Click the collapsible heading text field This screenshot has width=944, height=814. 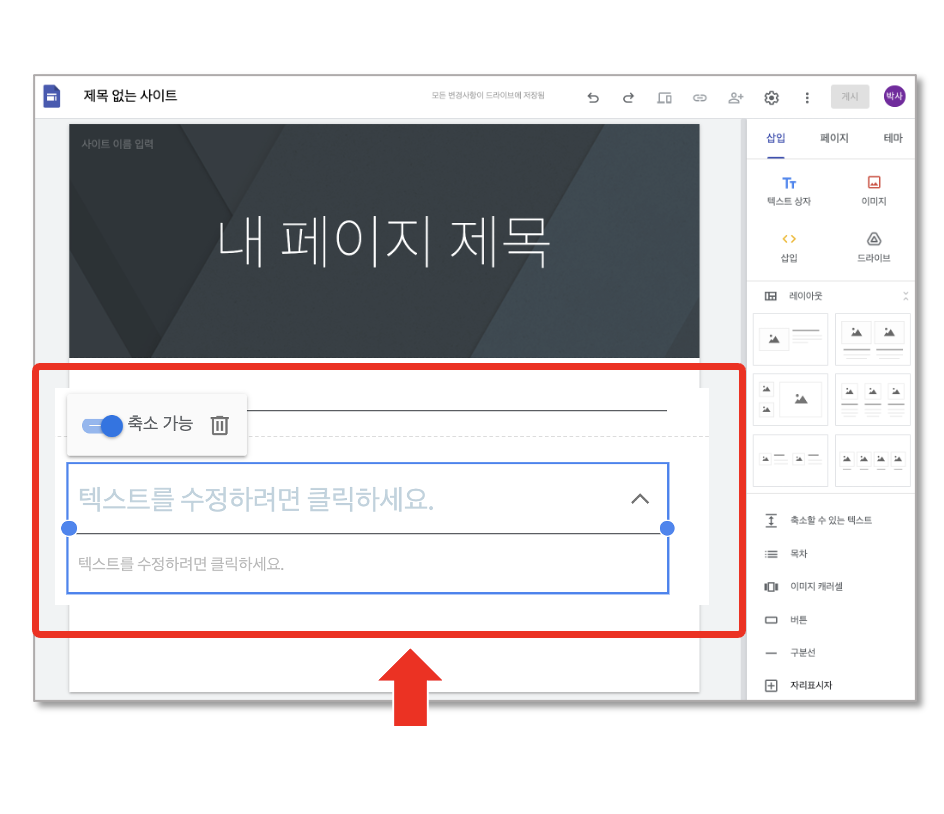349,499
